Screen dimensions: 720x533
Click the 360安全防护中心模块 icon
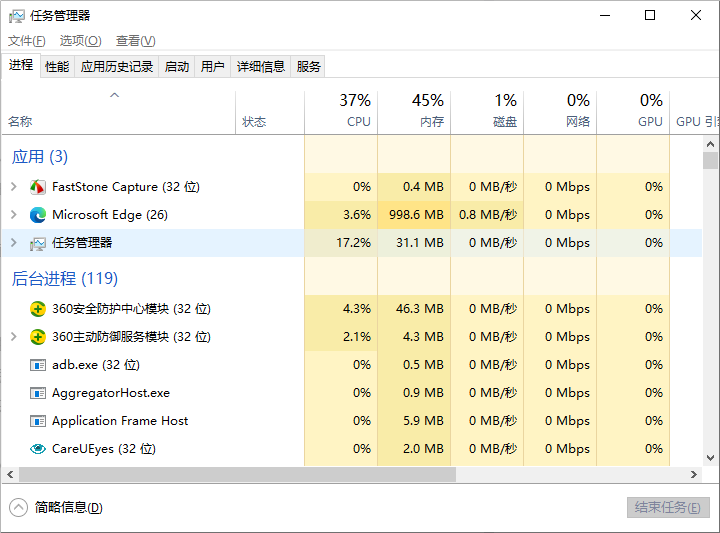(38, 309)
